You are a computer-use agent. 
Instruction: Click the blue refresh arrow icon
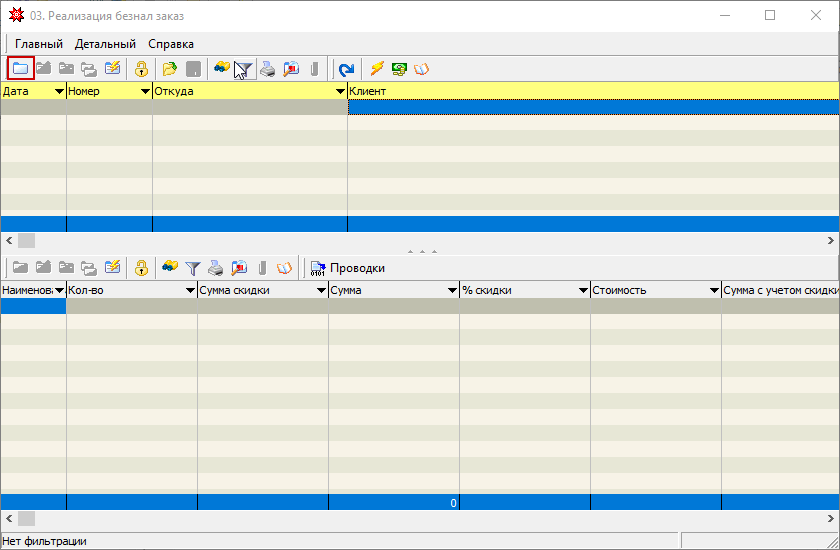click(x=346, y=69)
